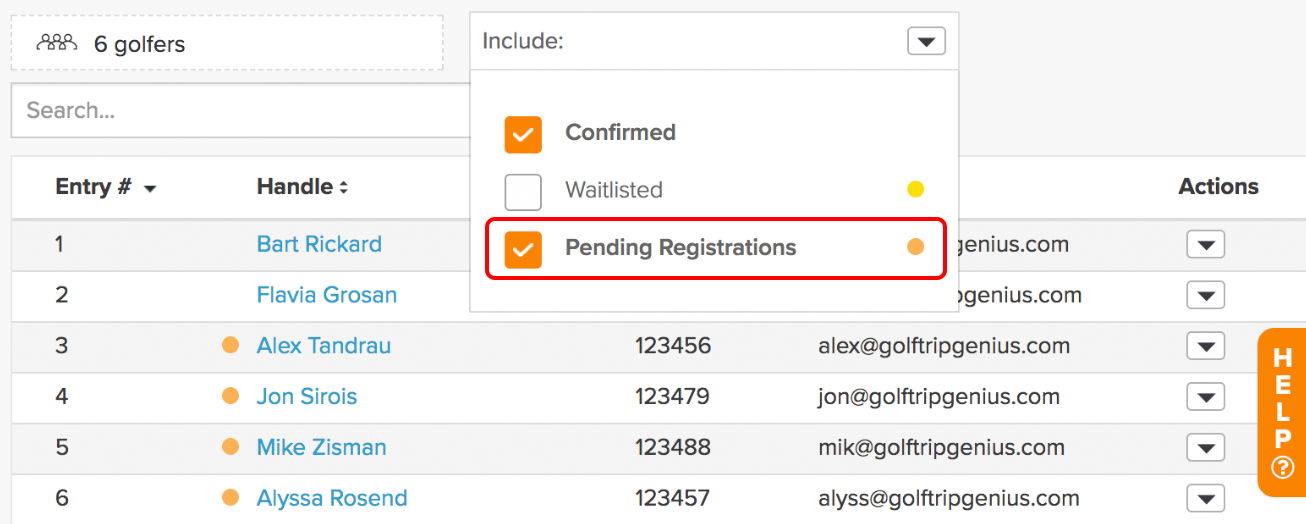The height and width of the screenshot is (524, 1306).
Task: Focus the Search input field
Action: 240,110
